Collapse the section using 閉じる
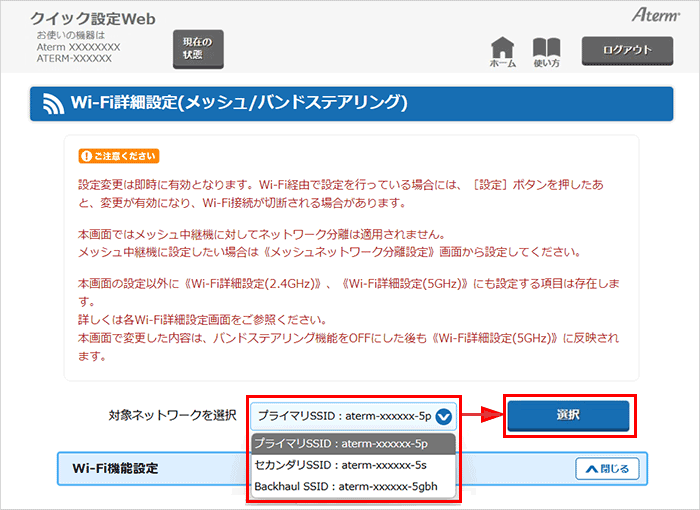The image size is (700, 510). coord(606,468)
